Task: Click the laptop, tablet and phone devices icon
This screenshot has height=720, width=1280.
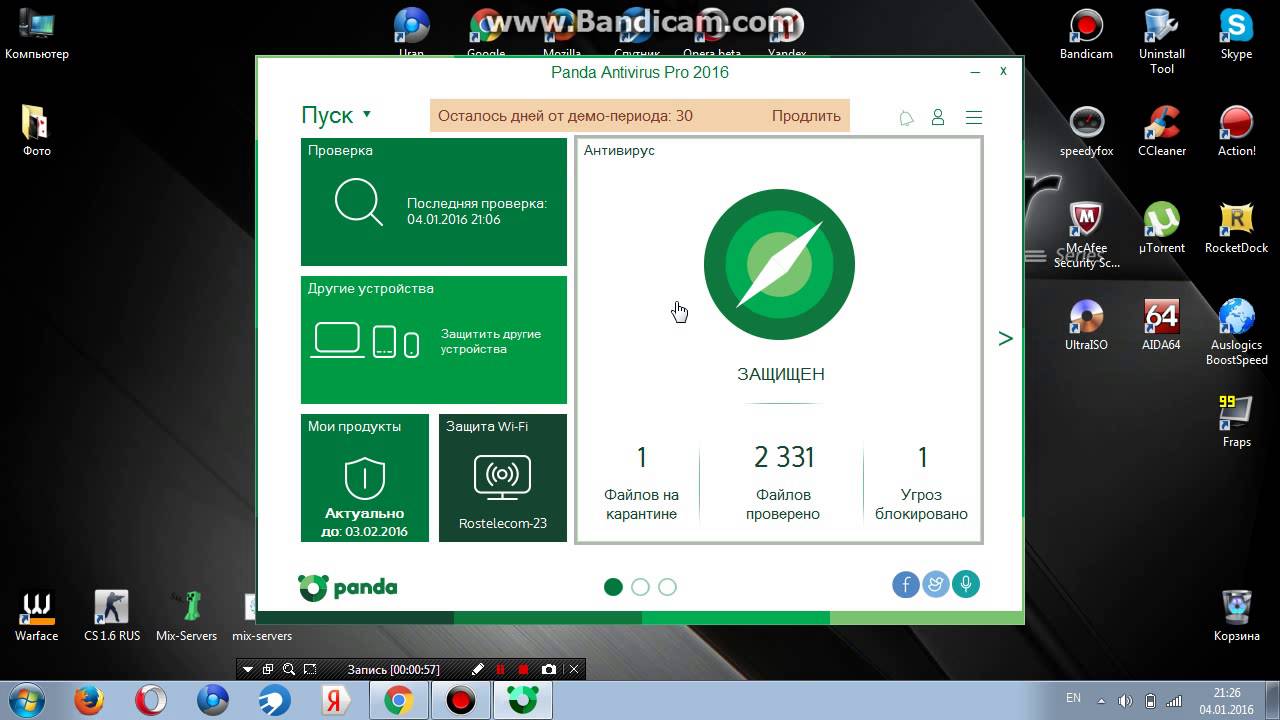Action: click(366, 340)
